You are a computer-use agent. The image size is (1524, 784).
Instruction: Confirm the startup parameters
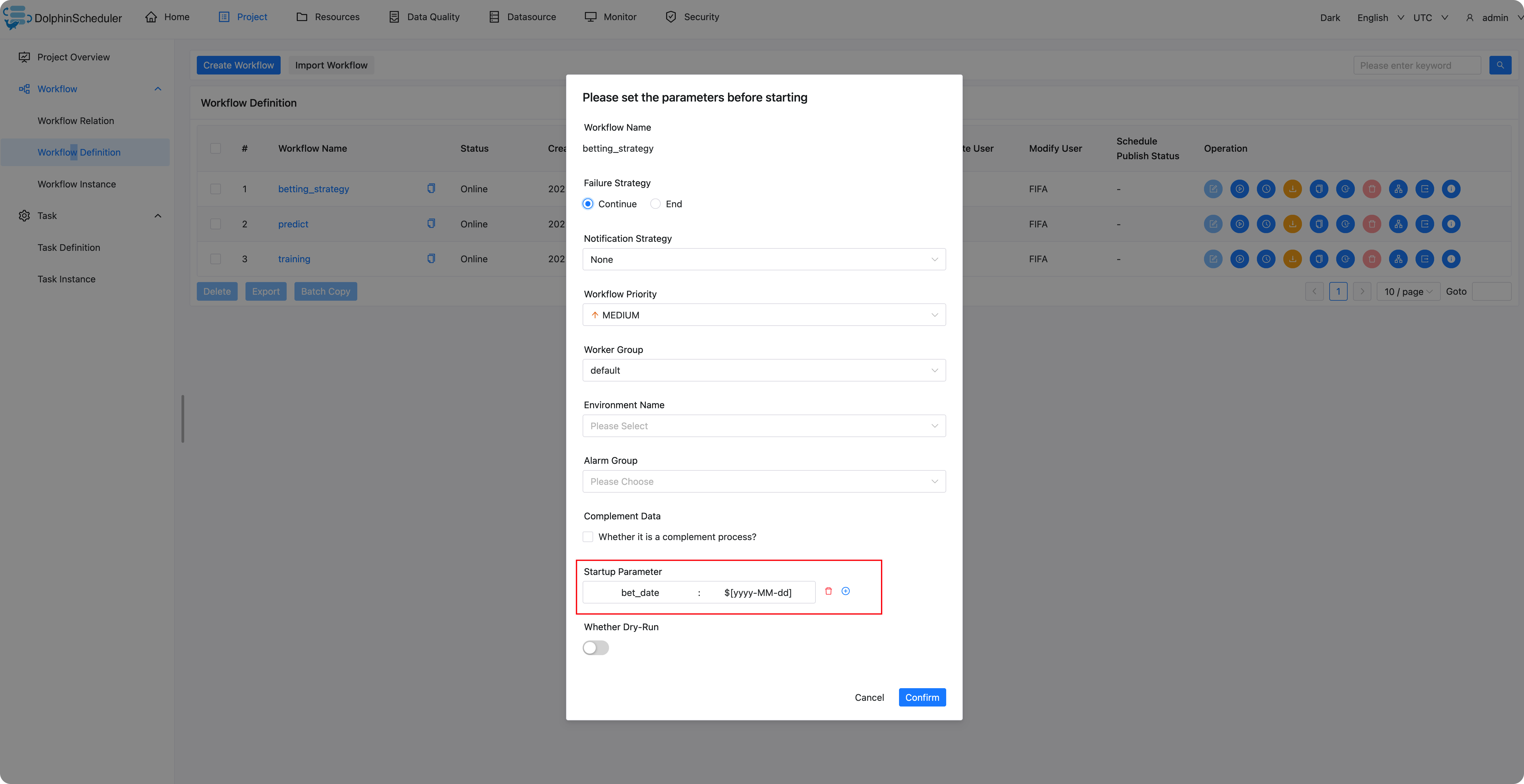point(921,698)
